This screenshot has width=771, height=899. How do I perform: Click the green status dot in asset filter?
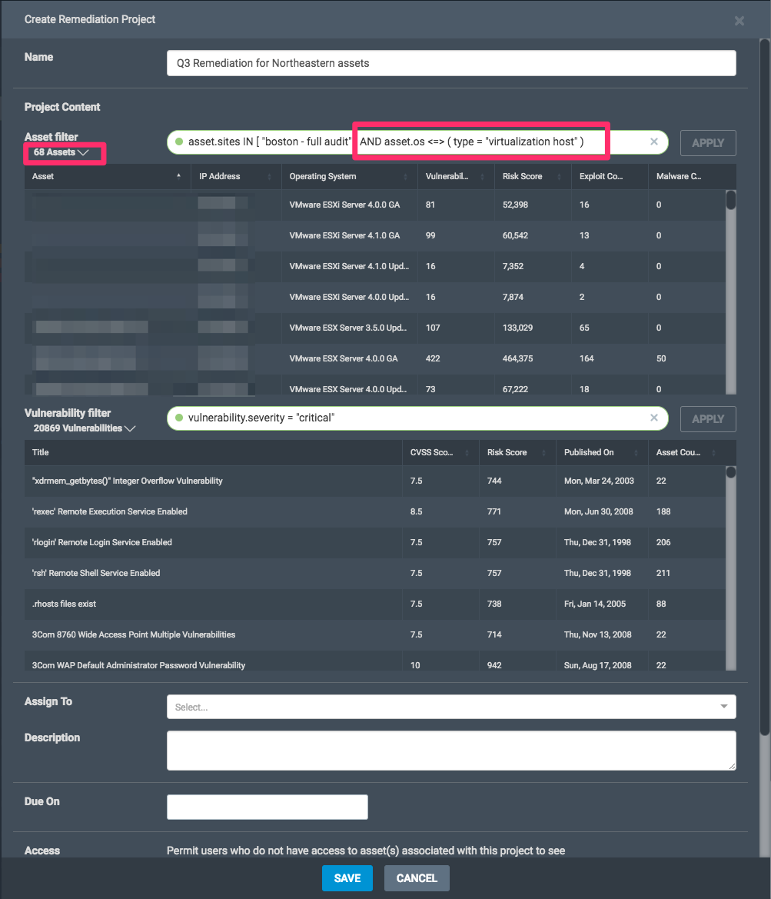coord(179,143)
